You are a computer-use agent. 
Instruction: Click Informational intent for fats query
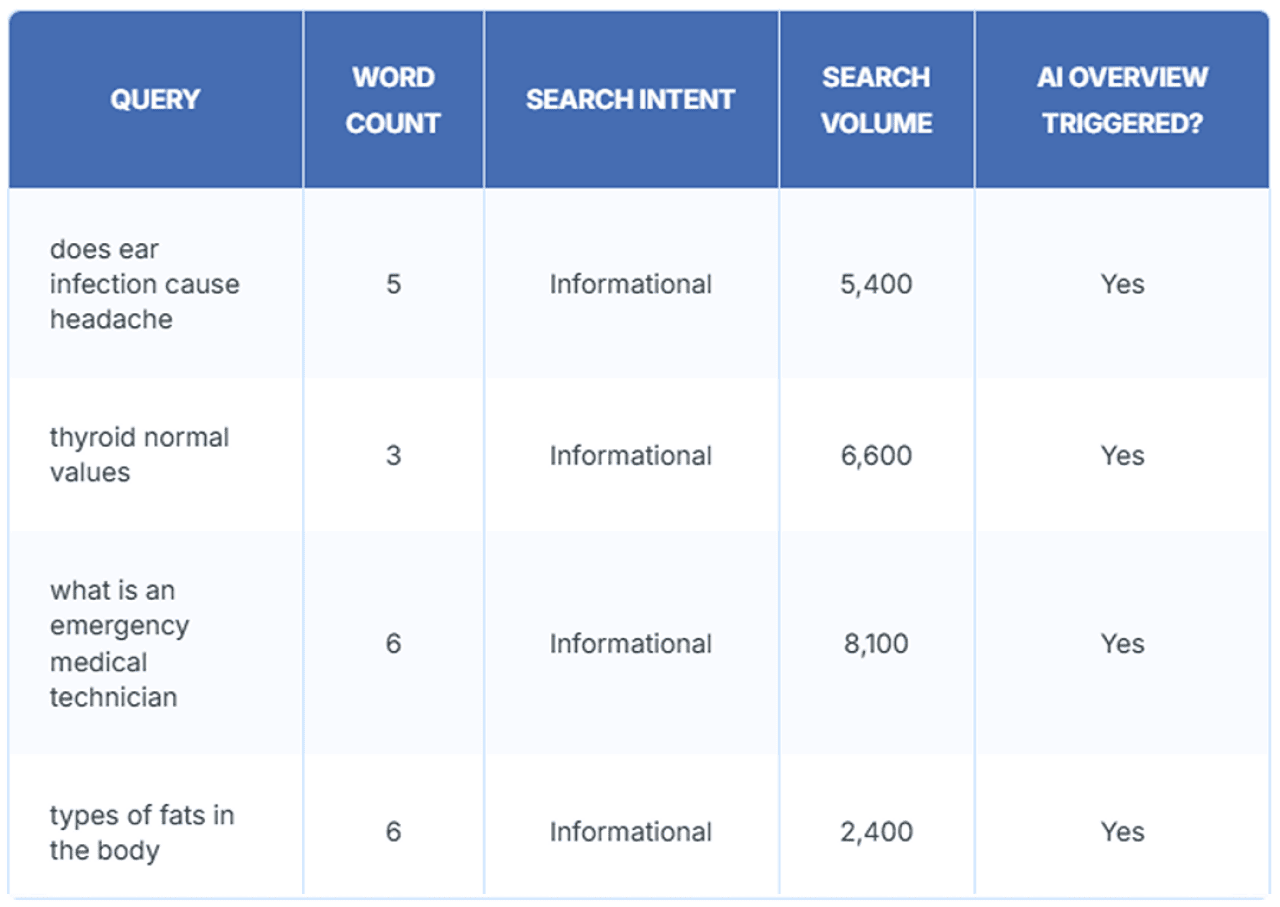click(x=630, y=832)
